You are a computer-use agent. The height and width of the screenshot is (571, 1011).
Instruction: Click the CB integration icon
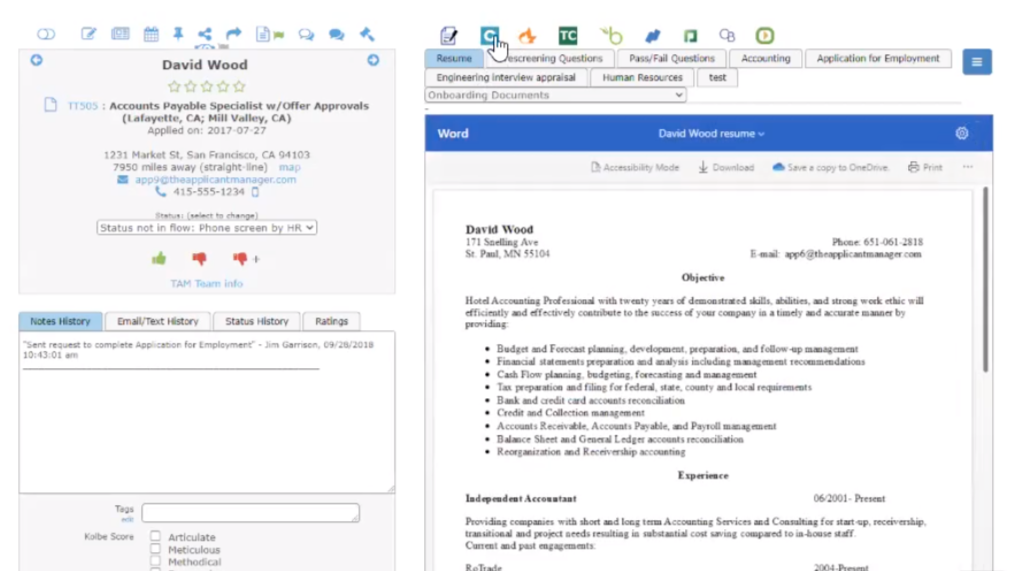[727, 35]
